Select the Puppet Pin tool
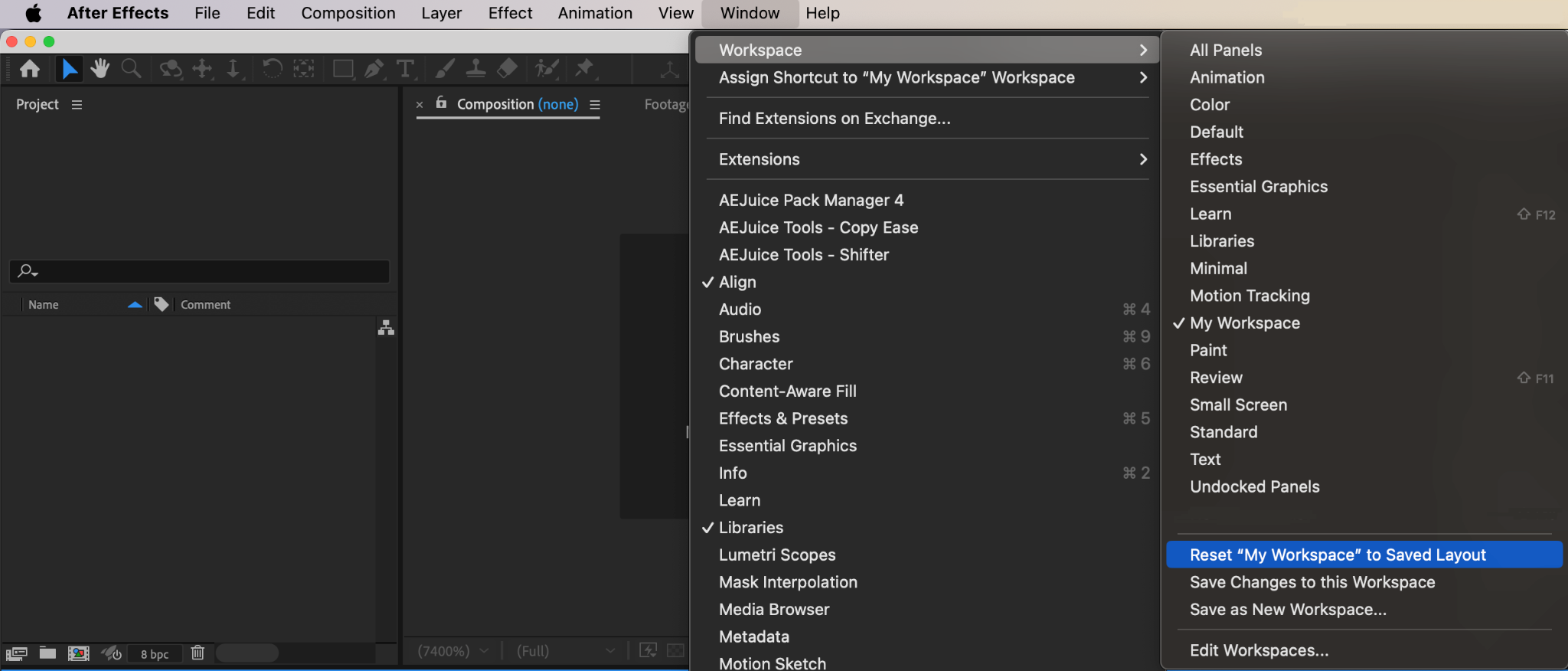The image size is (1568, 671). click(585, 69)
